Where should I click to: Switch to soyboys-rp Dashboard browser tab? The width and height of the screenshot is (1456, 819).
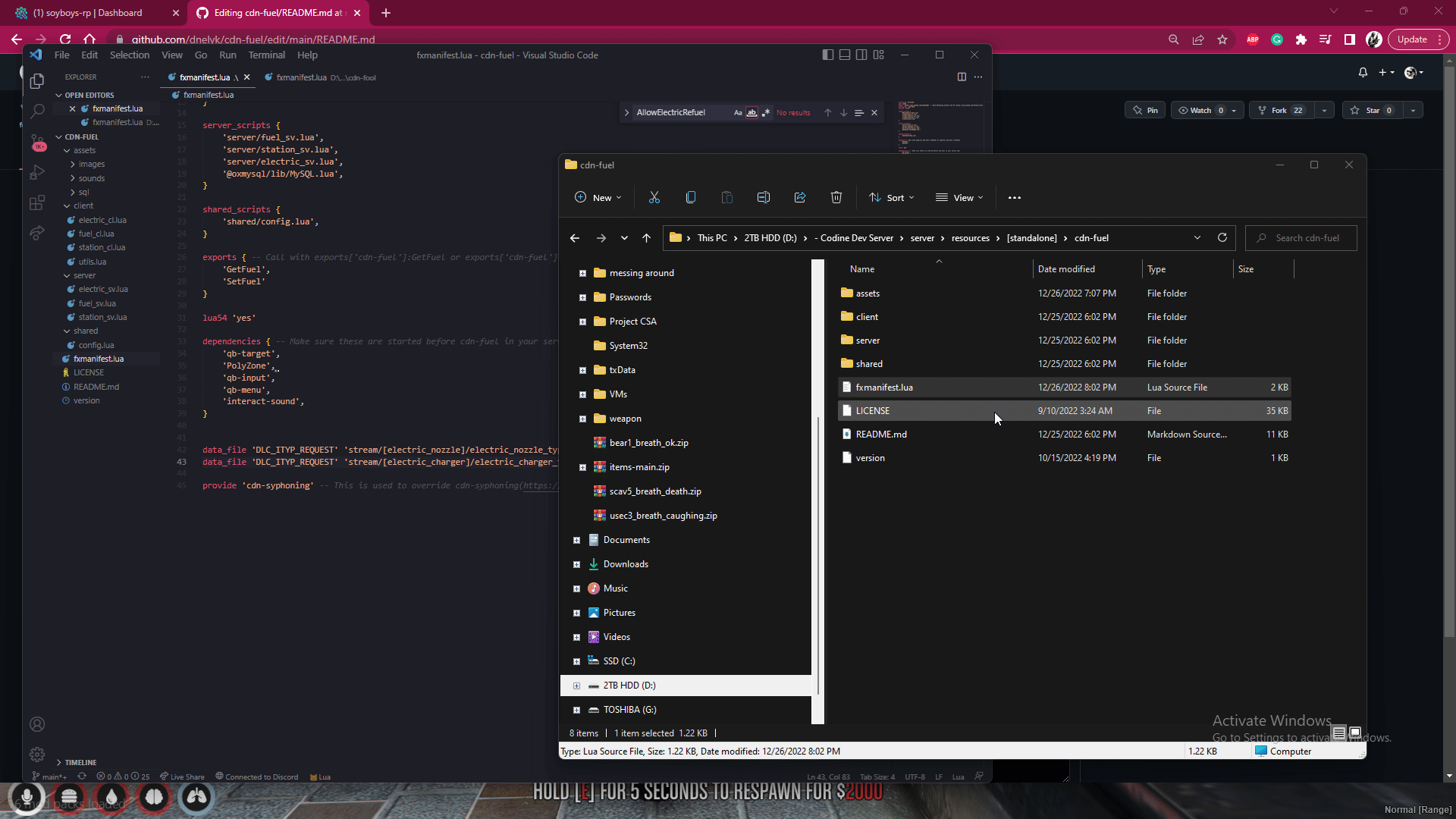95,13
